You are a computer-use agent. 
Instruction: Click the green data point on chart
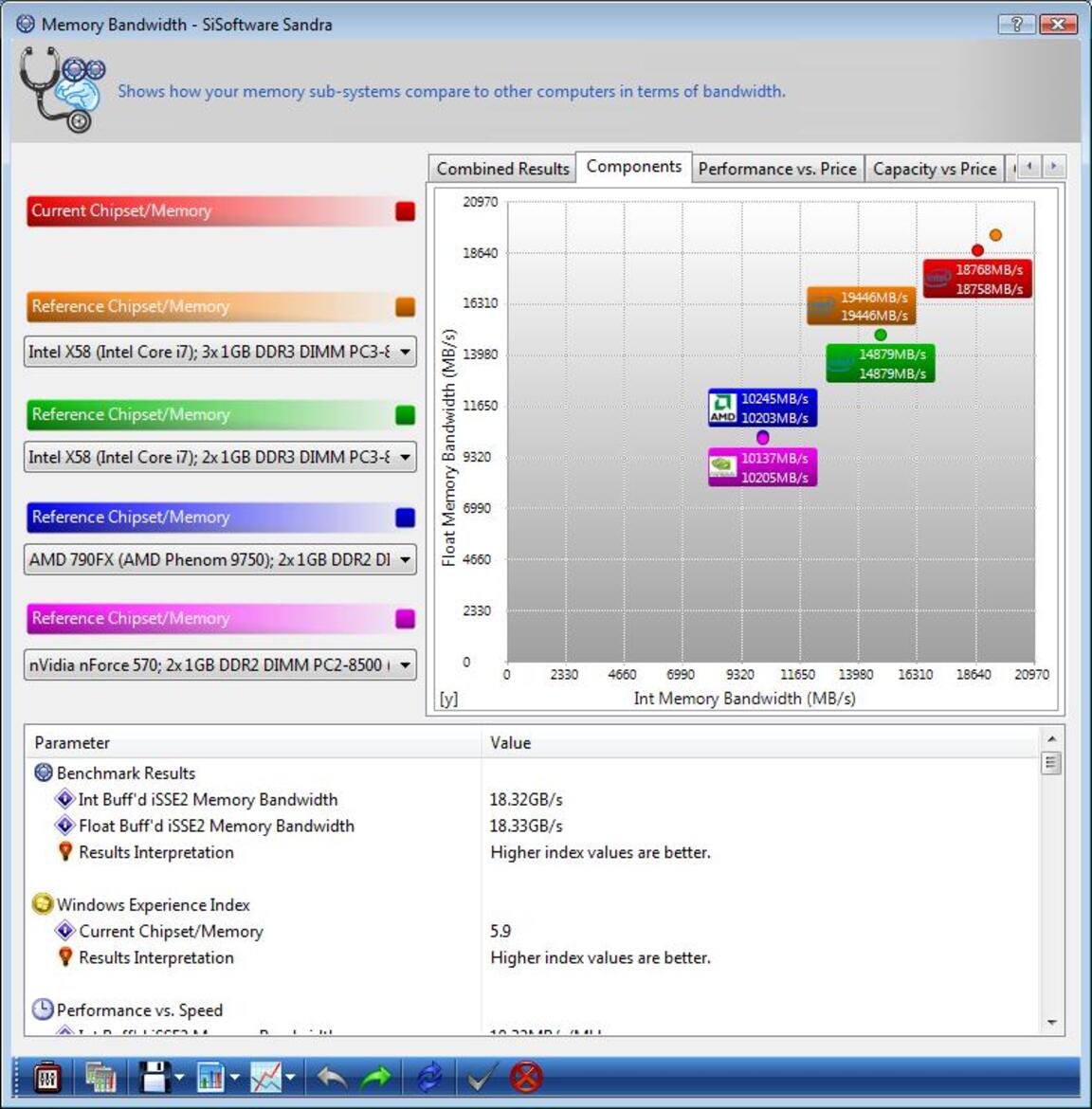pos(881,335)
